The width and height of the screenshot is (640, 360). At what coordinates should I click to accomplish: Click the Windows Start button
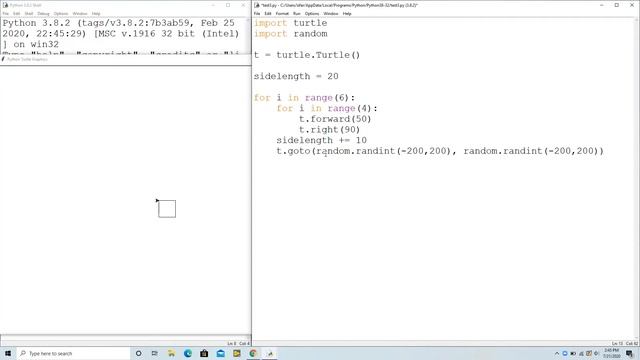coord(8,353)
